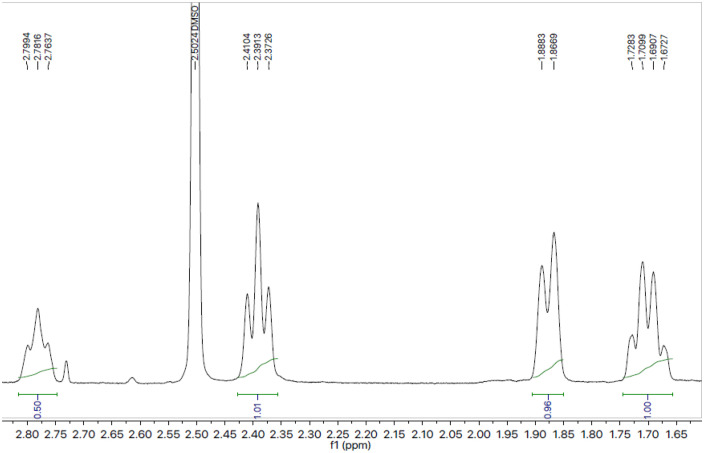Click the 0.96 integral value

tap(548, 408)
